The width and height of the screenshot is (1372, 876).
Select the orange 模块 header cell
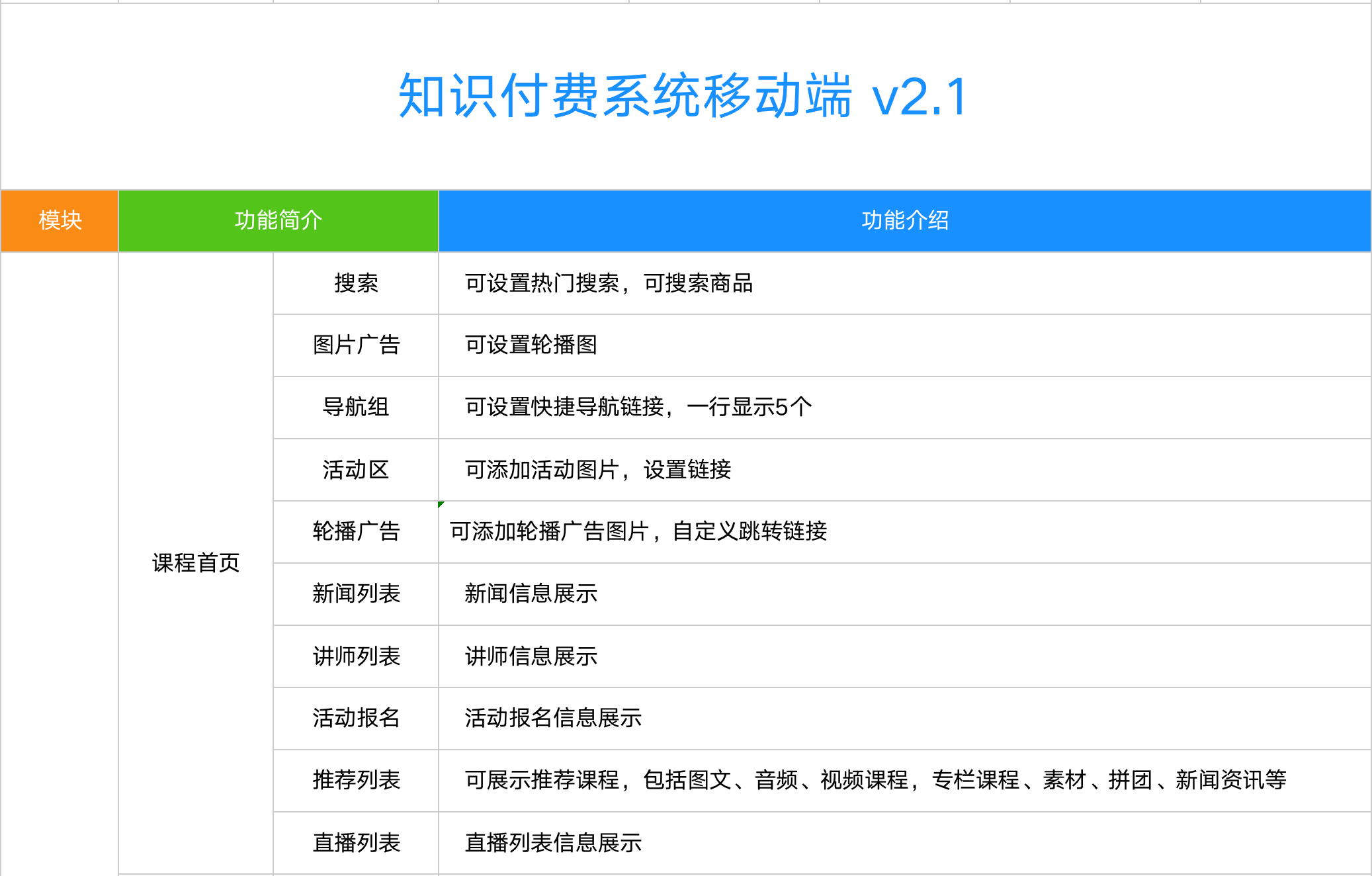(x=60, y=220)
